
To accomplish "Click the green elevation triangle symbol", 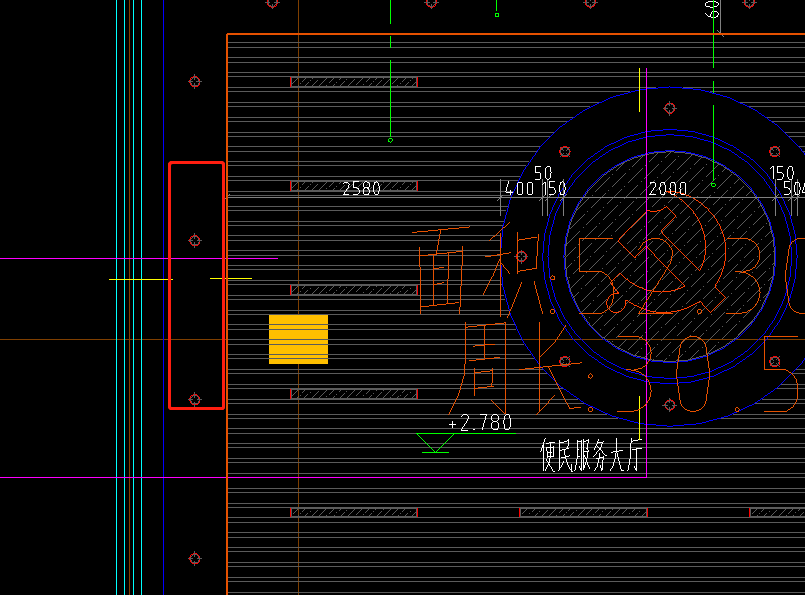I will (x=435, y=443).
